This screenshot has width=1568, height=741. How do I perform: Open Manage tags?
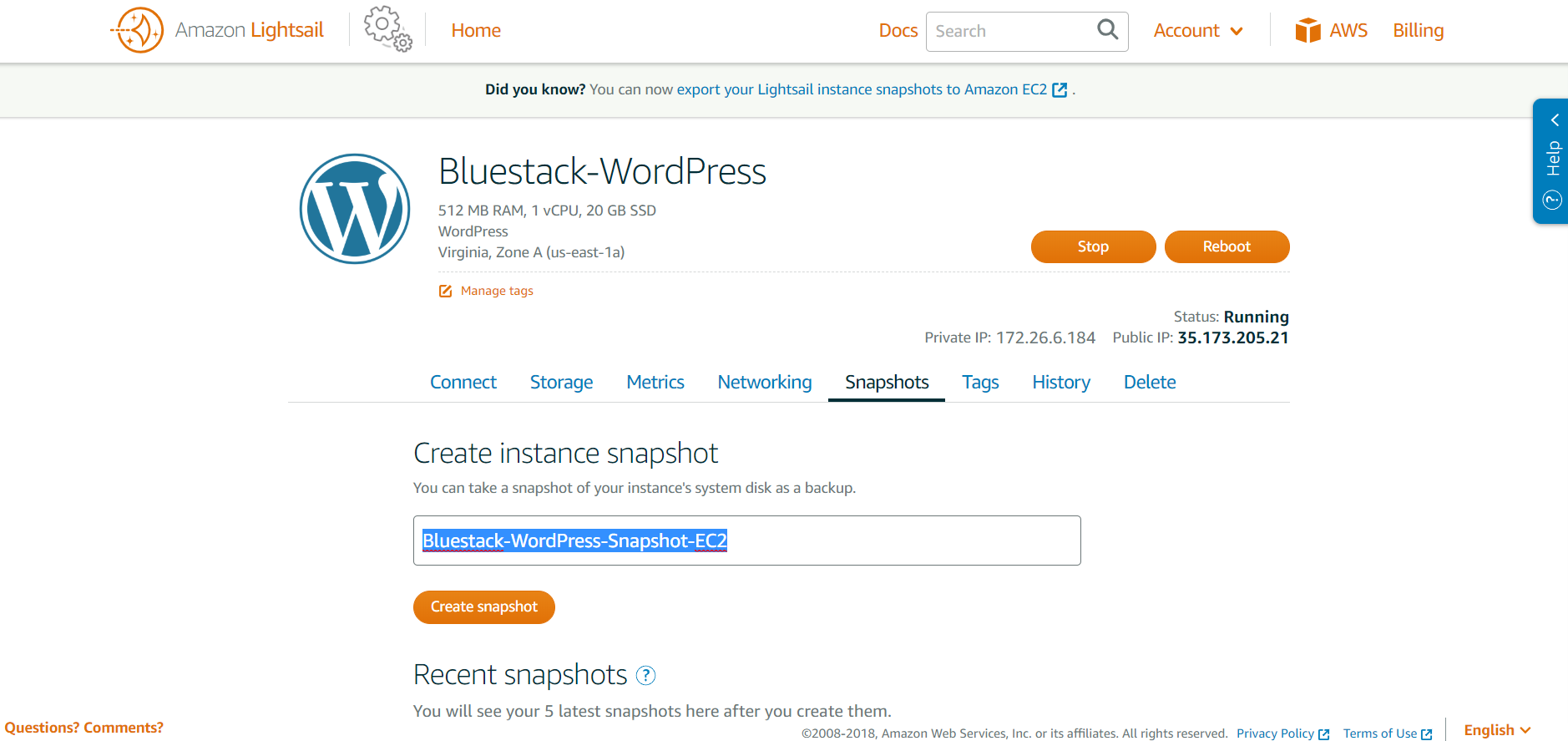pos(497,291)
